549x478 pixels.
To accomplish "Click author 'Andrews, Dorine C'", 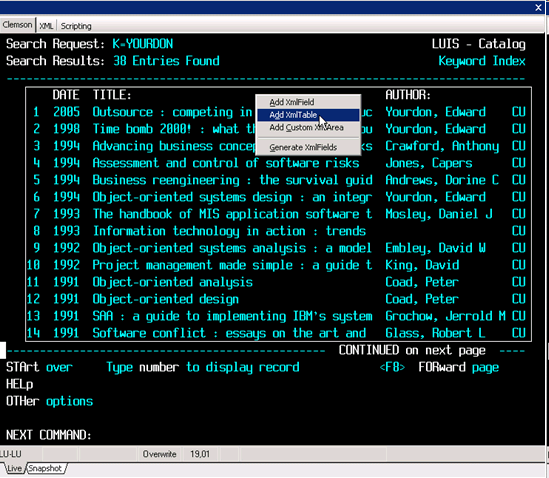I will coord(442,180).
